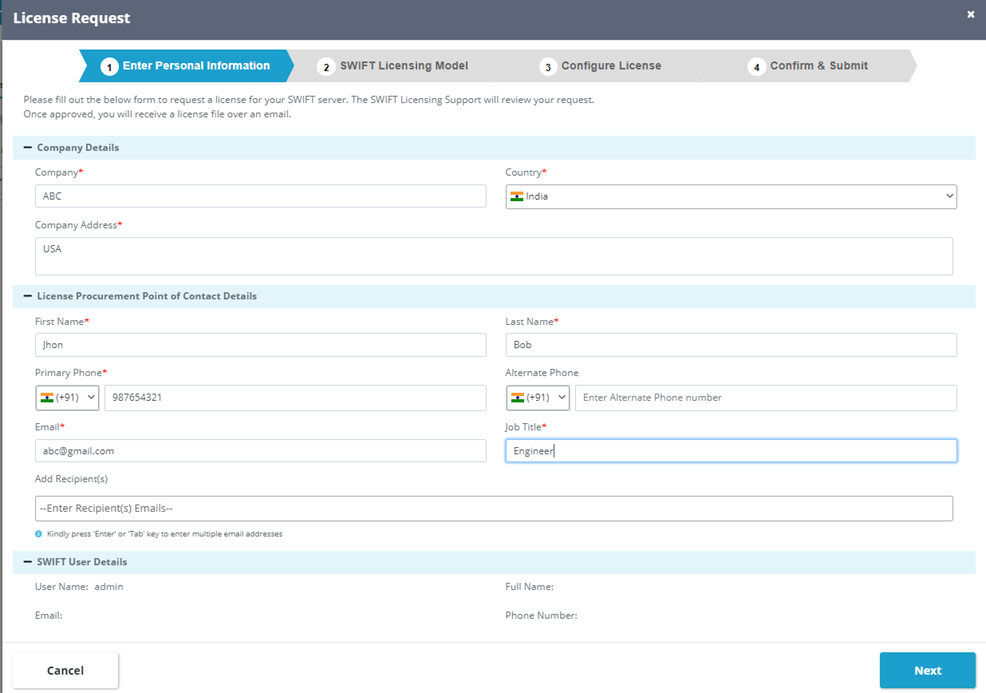The width and height of the screenshot is (986, 693).
Task: Click the step 1 number circle
Action: click(109, 67)
